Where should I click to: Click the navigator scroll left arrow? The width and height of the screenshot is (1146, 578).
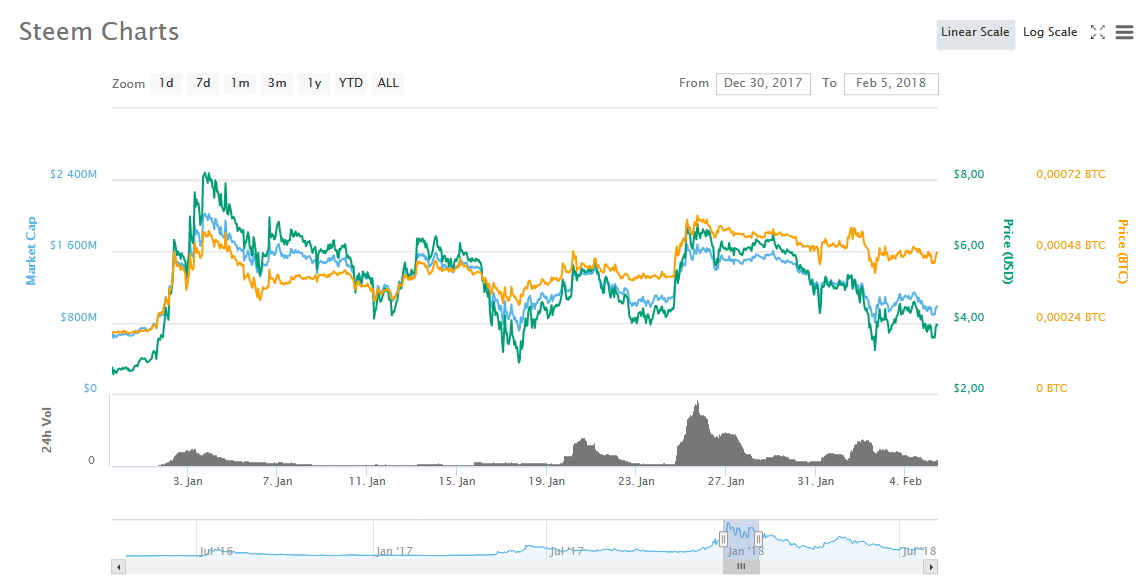[x=118, y=566]
